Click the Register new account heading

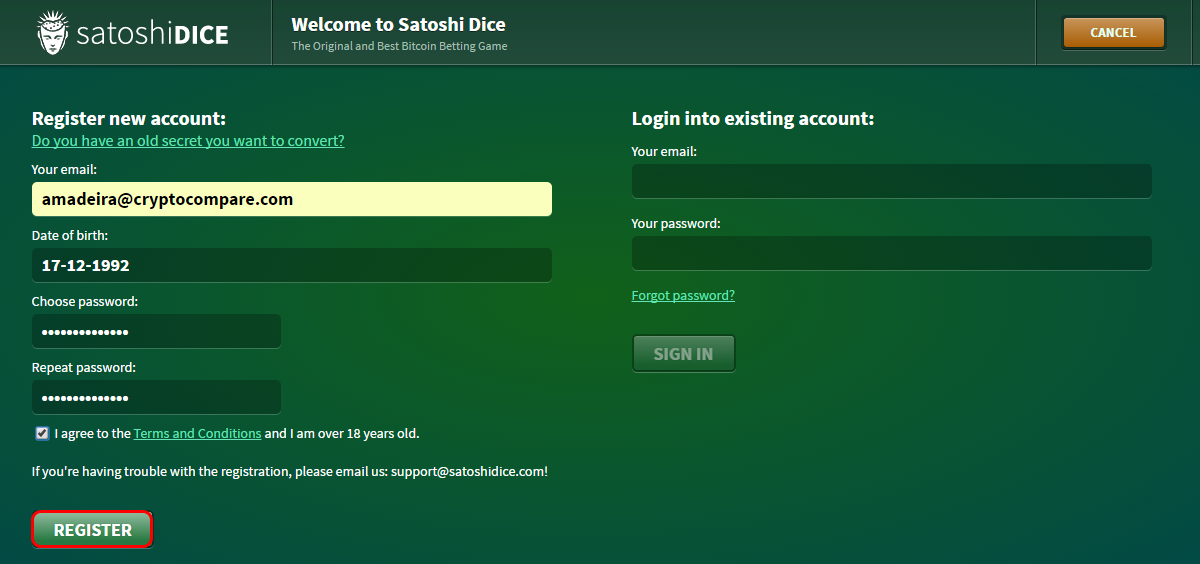[x=129, y=119]
